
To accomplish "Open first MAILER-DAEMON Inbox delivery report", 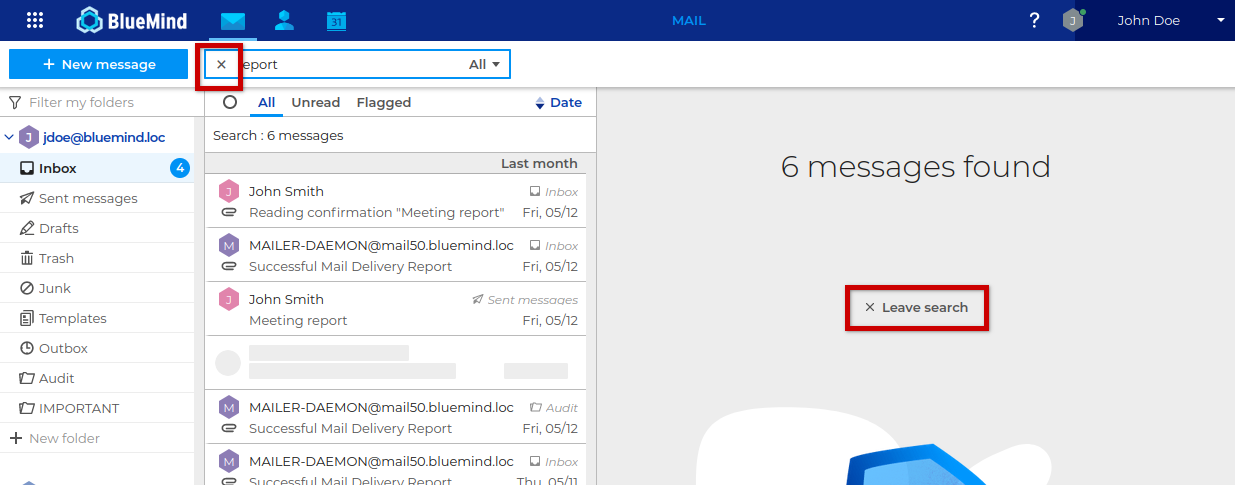I will pos(396,255).
